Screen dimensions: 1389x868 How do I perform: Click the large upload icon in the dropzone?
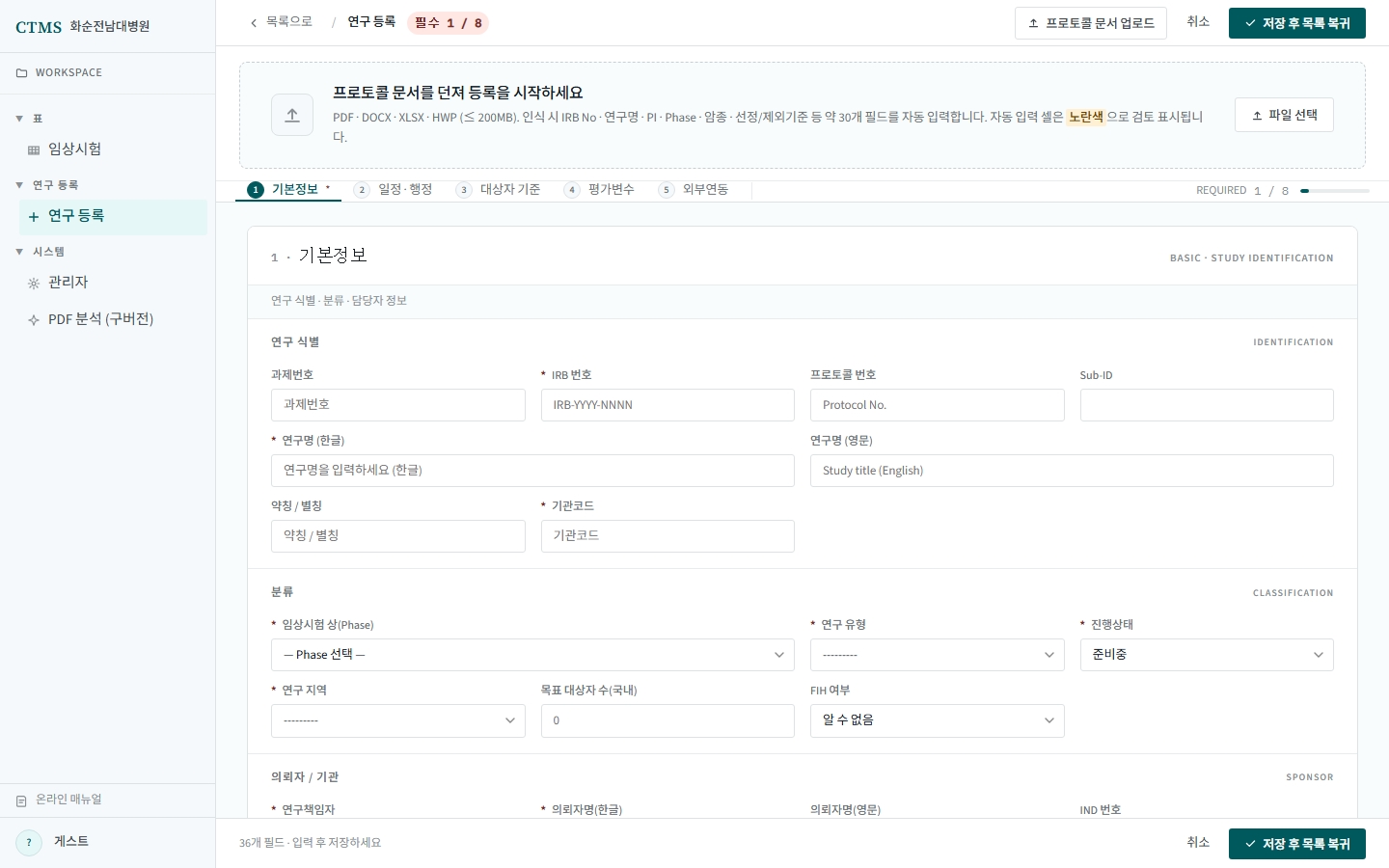(292, 116)
